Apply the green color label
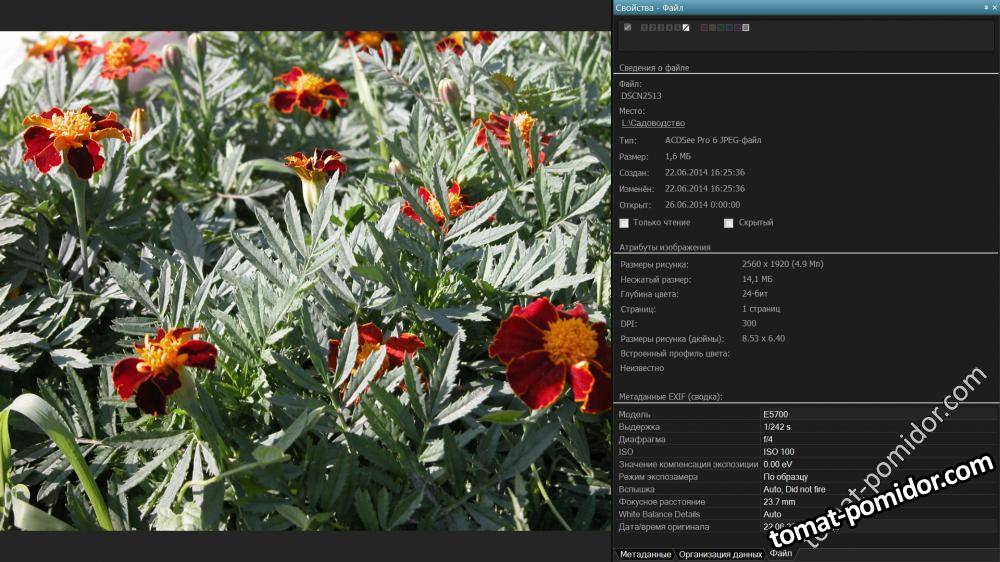Viewport: 1000px width, 562px height. click(x=720, y=27)
